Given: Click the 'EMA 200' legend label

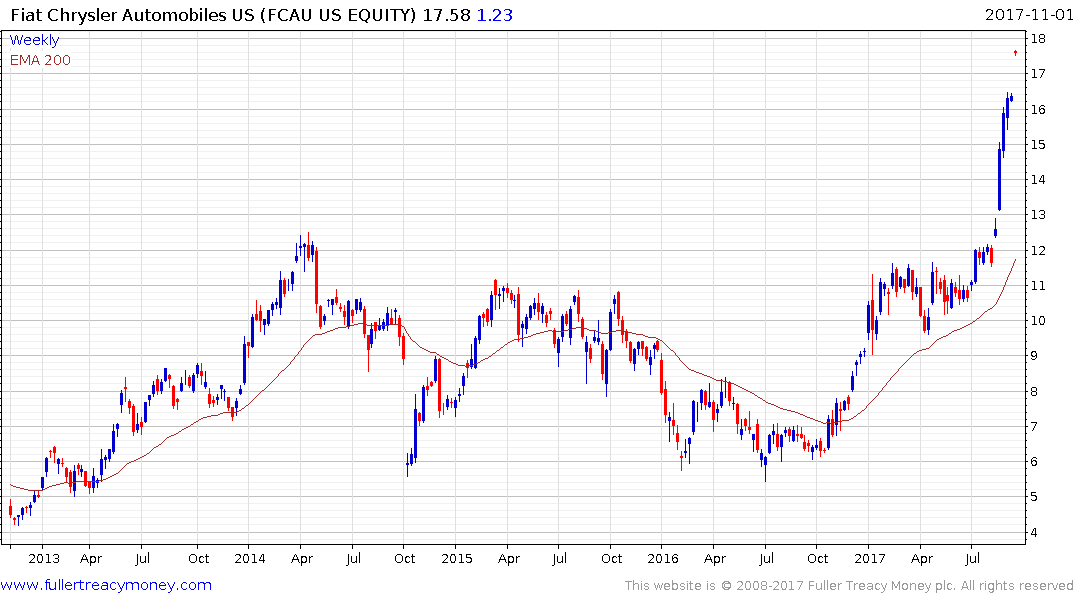Looking at the screenshot, I should 40,60.
